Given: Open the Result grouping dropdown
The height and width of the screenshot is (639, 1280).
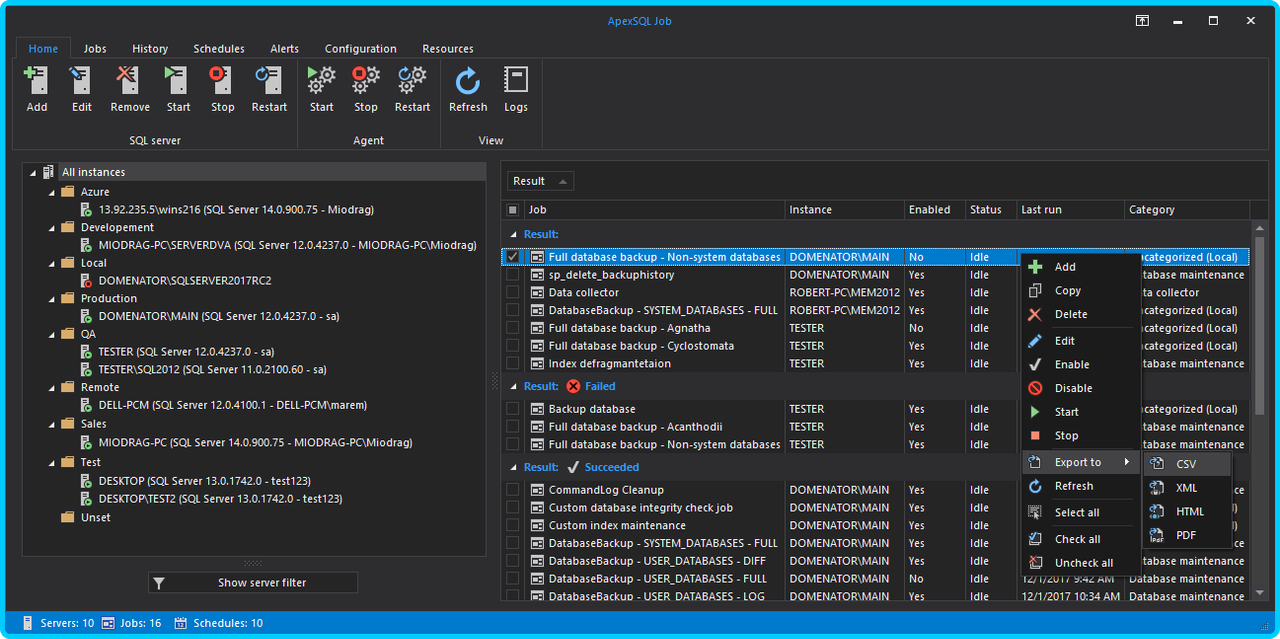Looking at the screenshot, I should click(x=541, y=181).
